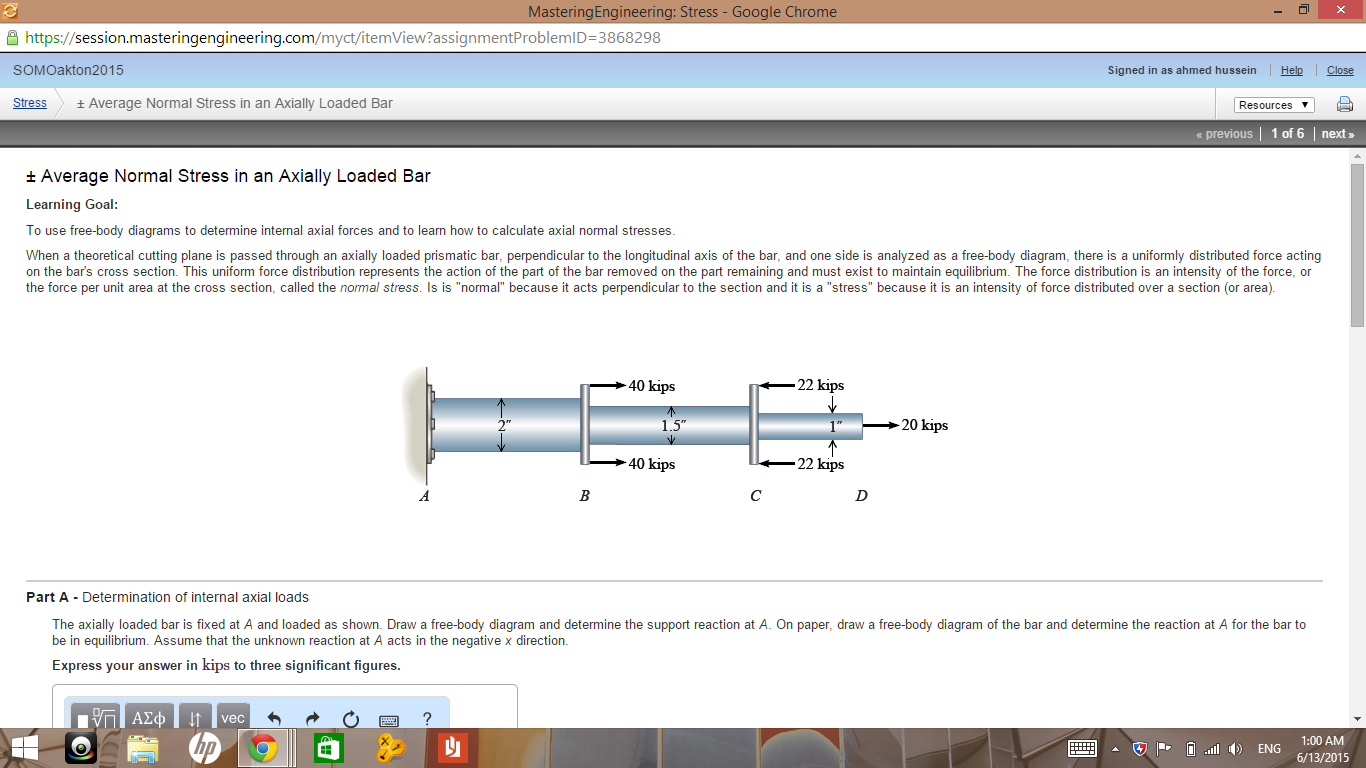Click scrollbar down arrow
This screenshot has width=1366, height=768.
pos(1357,719)
